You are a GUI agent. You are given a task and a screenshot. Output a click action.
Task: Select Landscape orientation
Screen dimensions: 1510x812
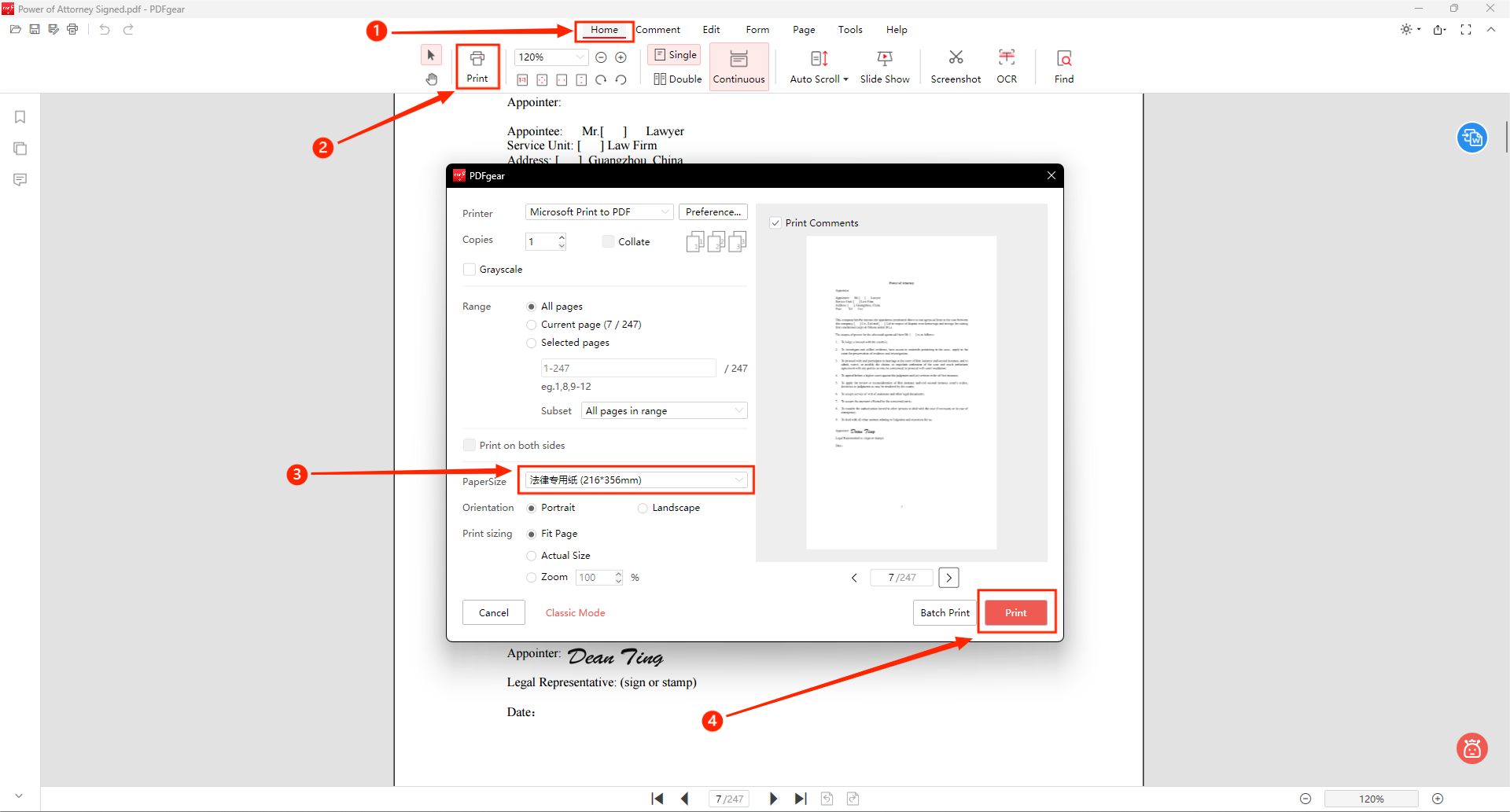point(643,508)
